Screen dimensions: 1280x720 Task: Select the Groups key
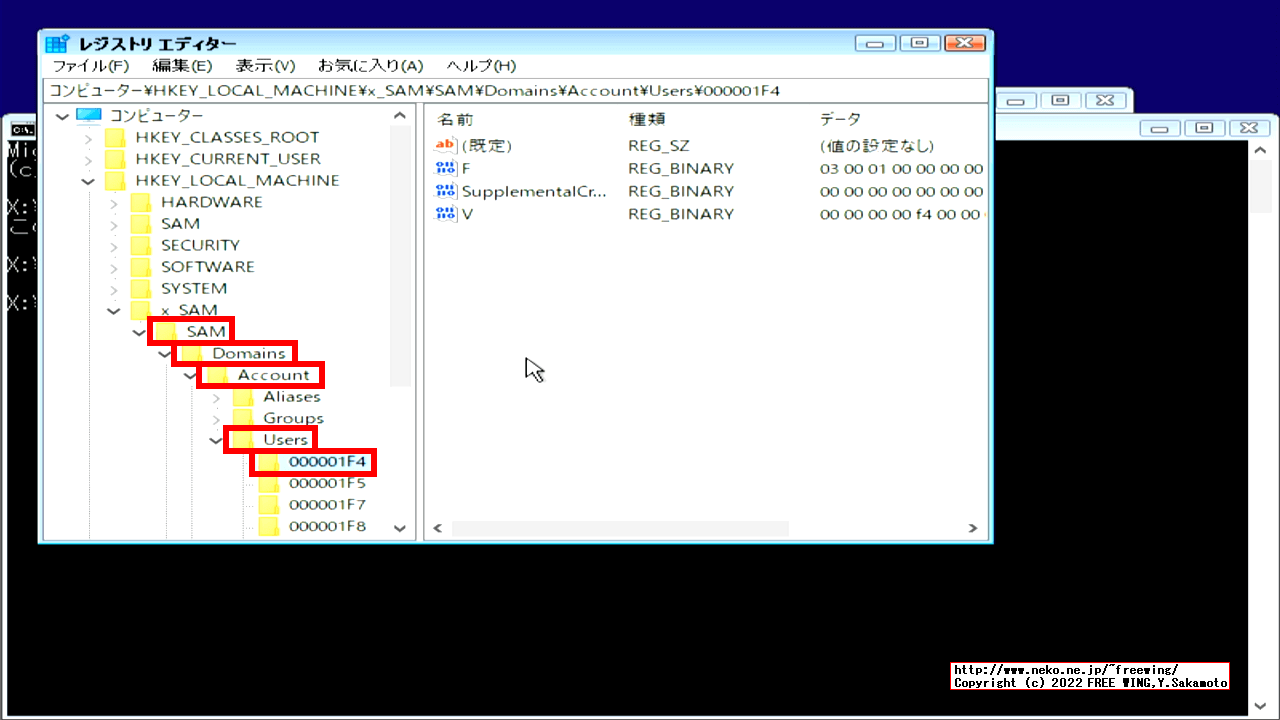point(293,417)
